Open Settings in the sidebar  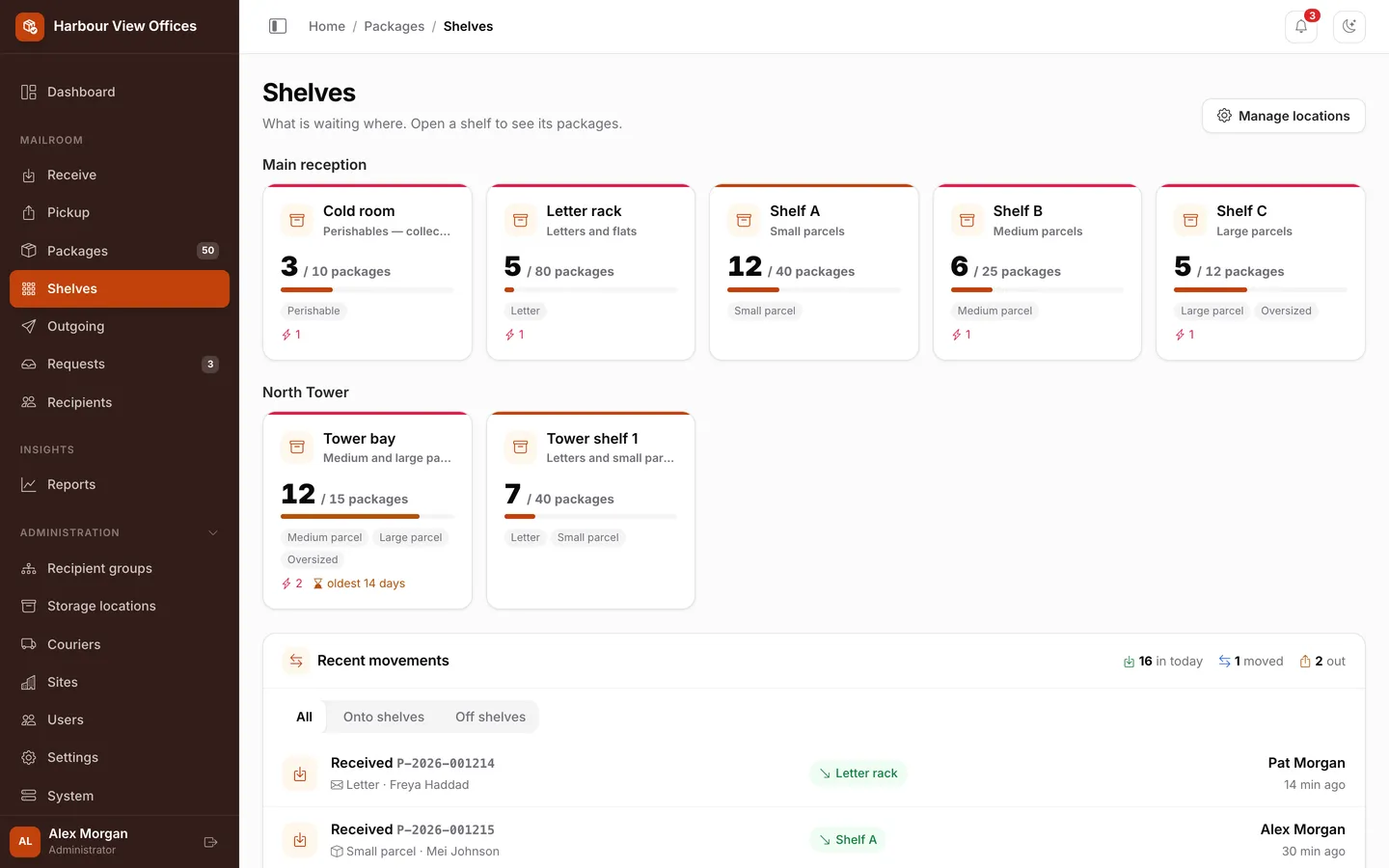click(120, 757)
